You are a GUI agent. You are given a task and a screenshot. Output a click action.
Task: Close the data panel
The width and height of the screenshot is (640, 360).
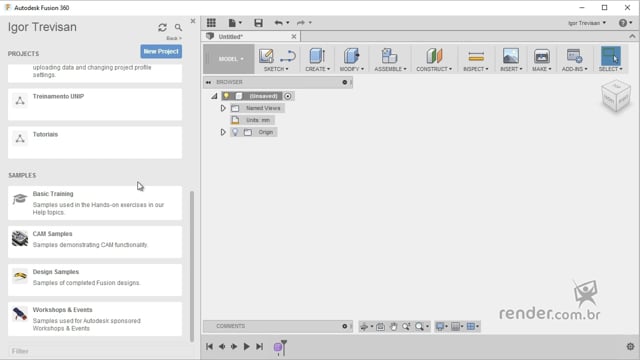pyautogui.click(x=193, y=21)
